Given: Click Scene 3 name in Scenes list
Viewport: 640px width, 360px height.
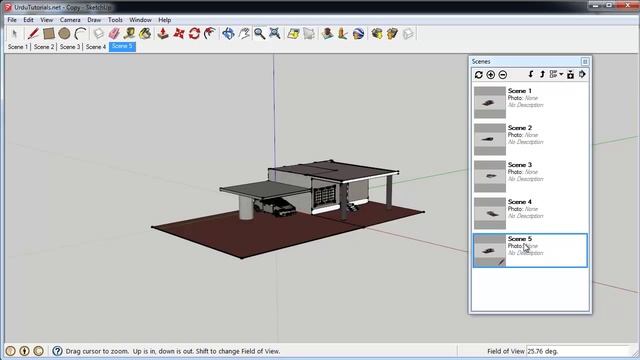Looking at the screenshot, I should coord(520,165).
